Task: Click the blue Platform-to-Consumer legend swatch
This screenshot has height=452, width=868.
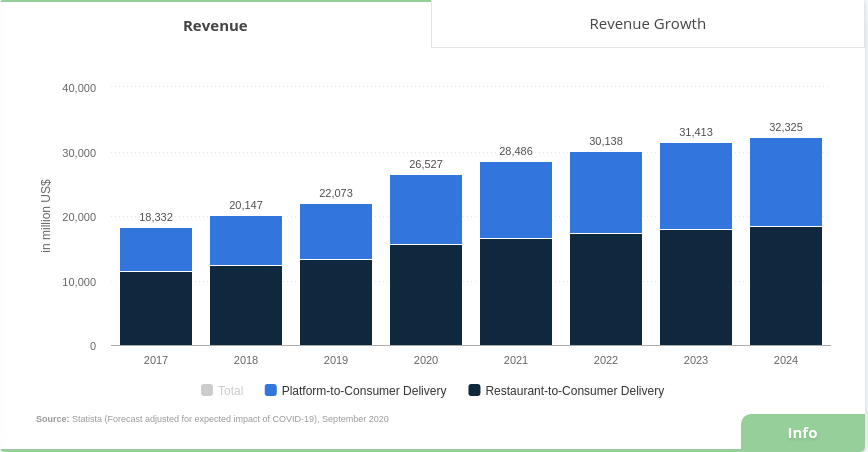Action: (x=271, y=390)
